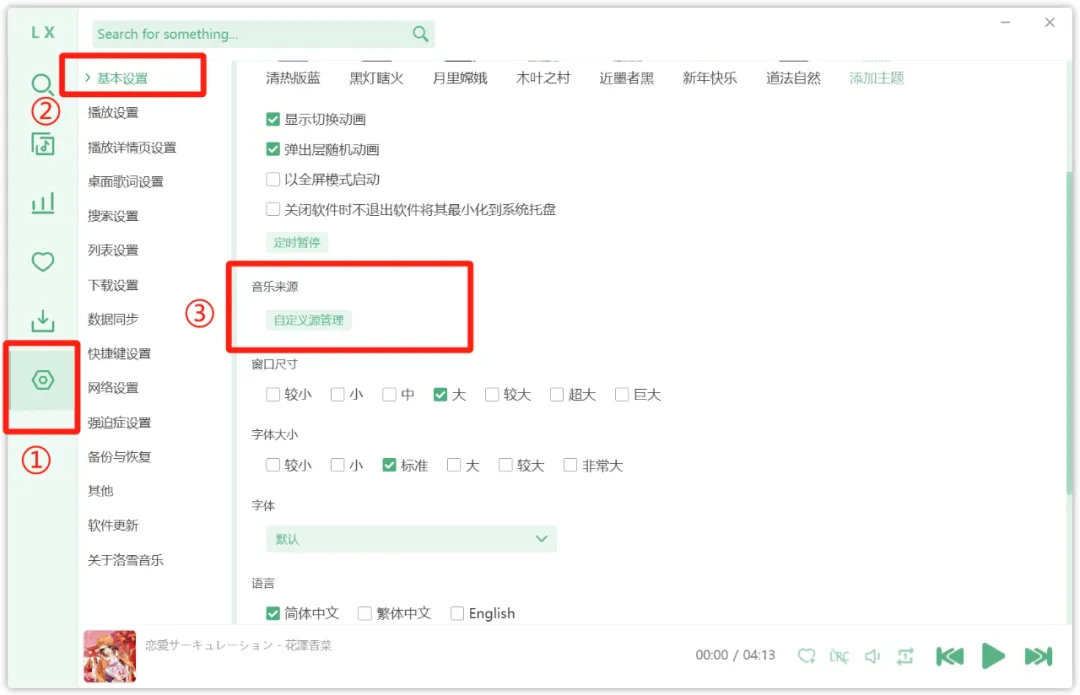Screen dimensions: 1080x695
Task: Click the search input field at top
Action: [252, 34]
